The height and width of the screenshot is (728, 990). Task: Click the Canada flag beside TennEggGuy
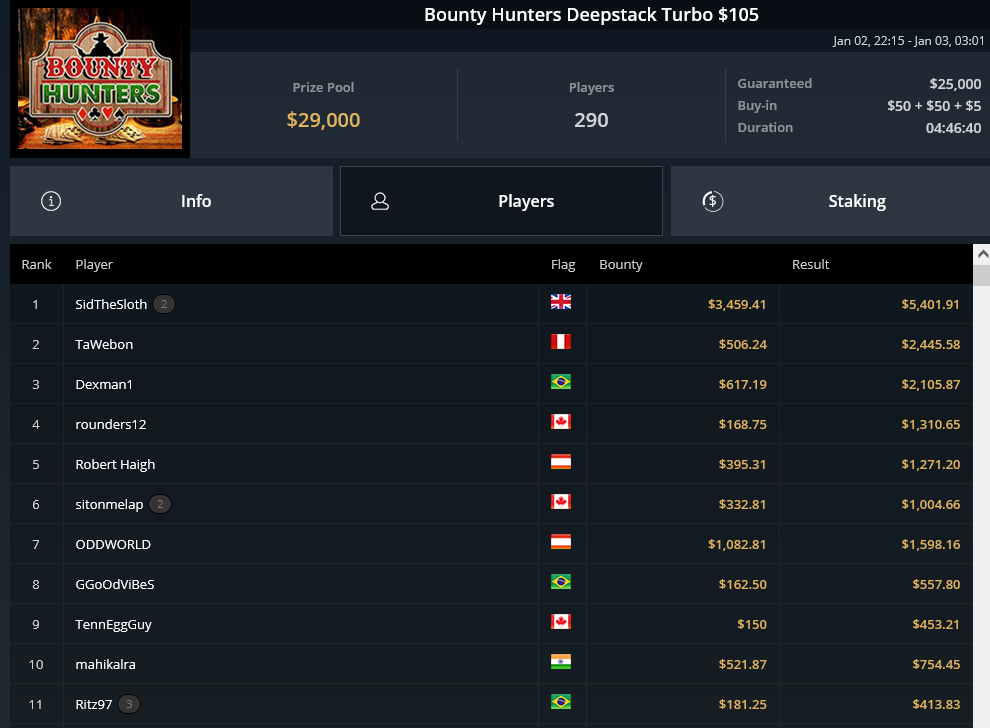click(x=561, y=621)
